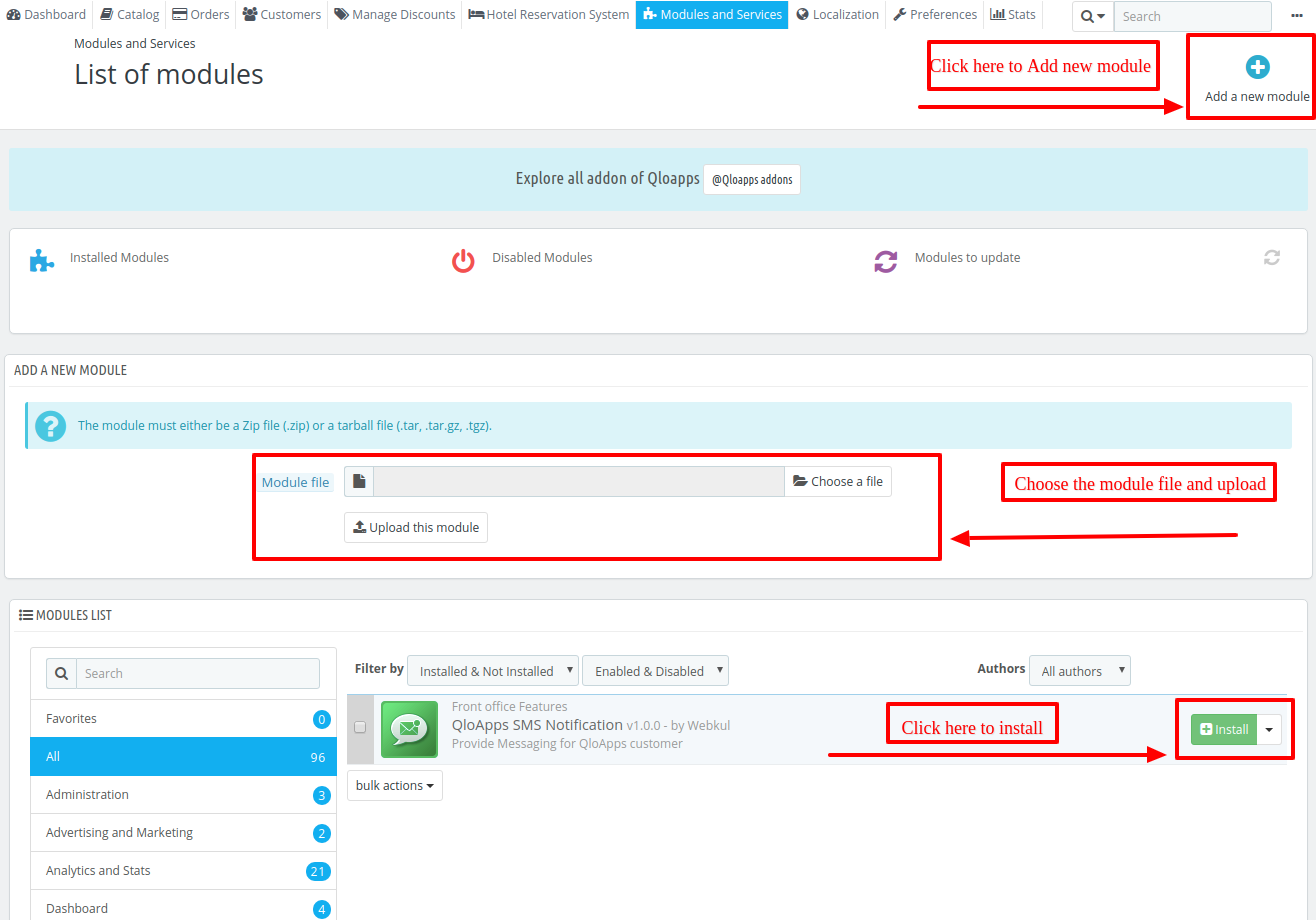Select Advertising and Marketing category

click(184, 833)
